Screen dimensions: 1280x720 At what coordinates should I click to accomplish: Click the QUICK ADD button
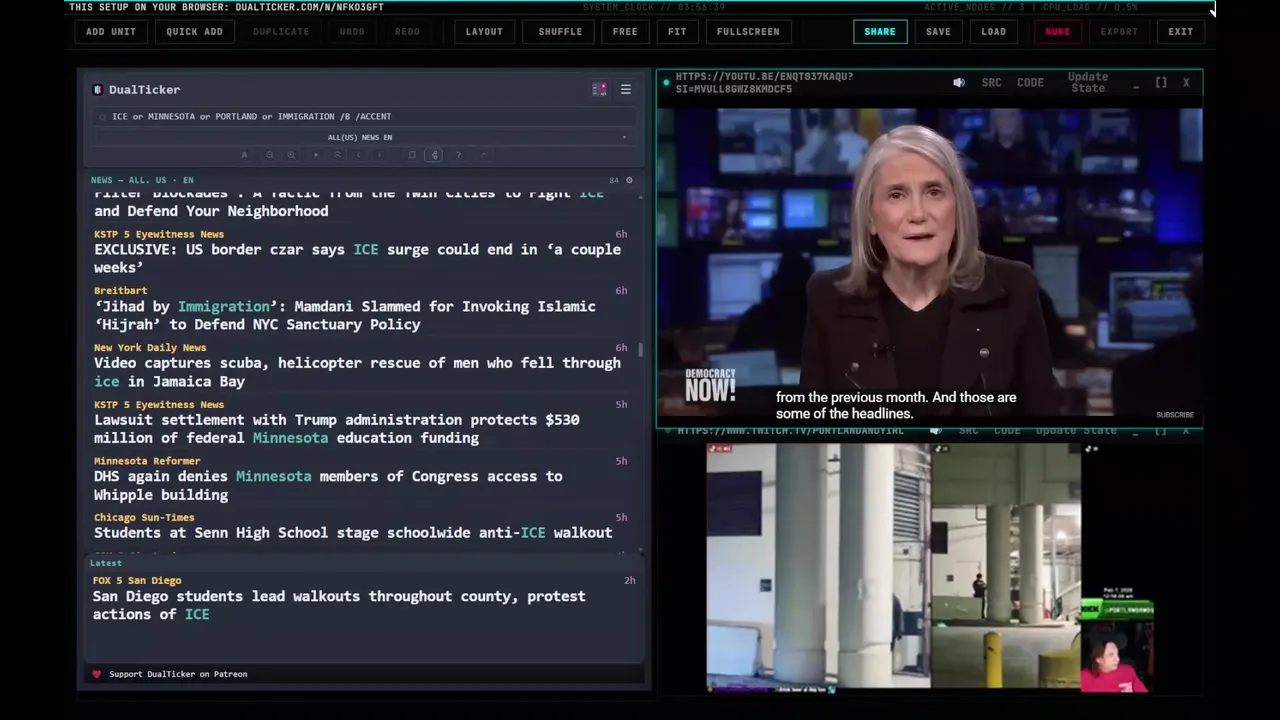pyautogui.click(x=195, y=32)
